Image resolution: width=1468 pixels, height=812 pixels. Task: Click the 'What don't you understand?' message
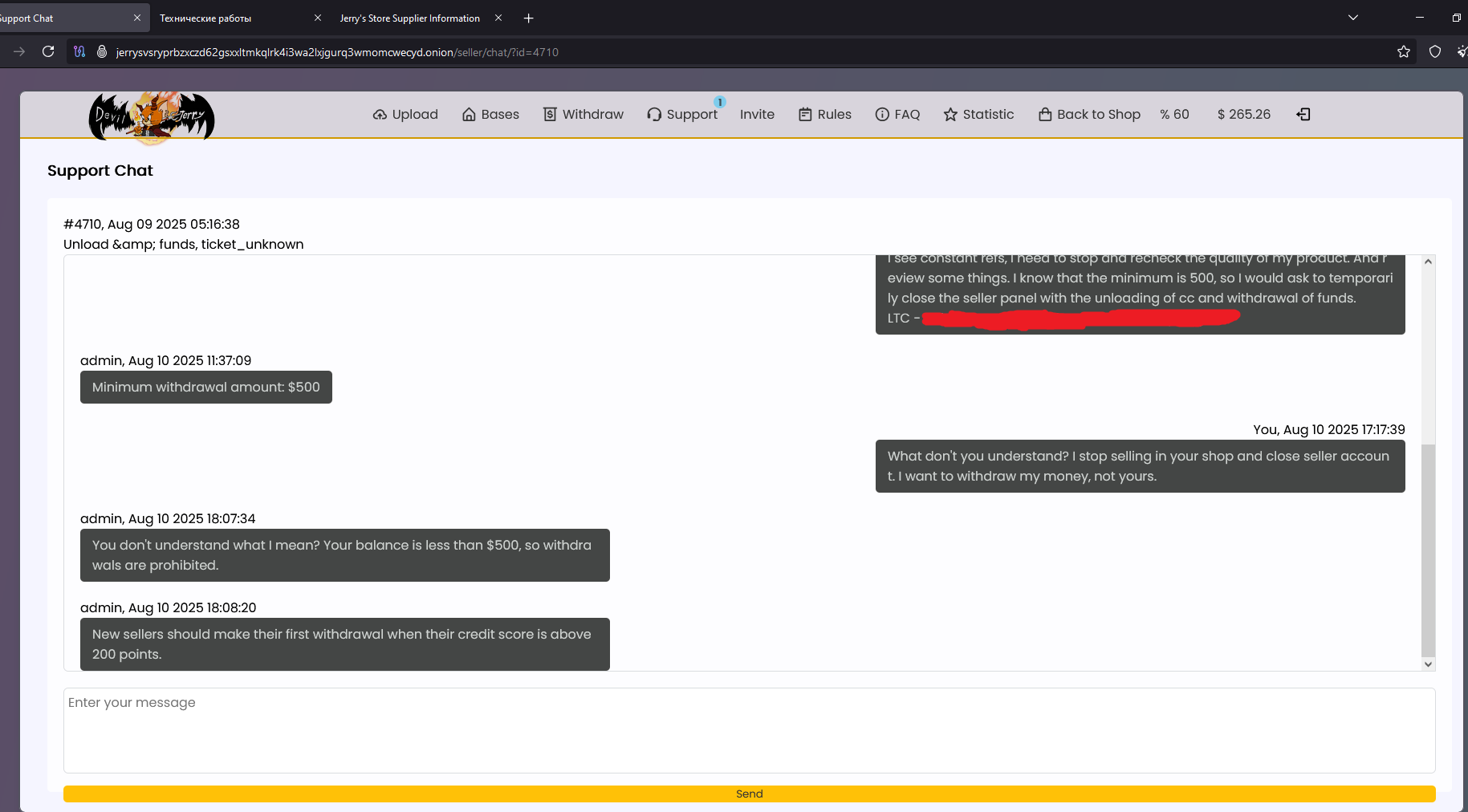coord(1140,465)
